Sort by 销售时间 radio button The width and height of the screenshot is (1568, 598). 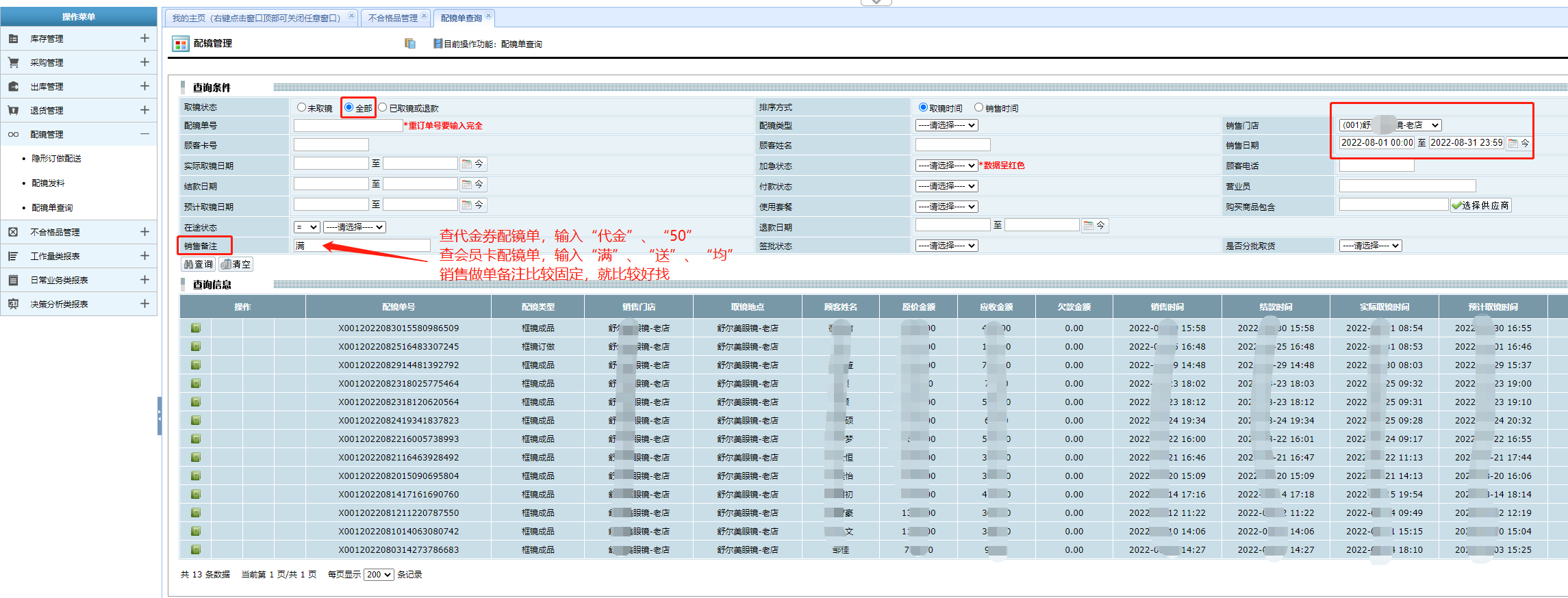[x=978, y=107]
